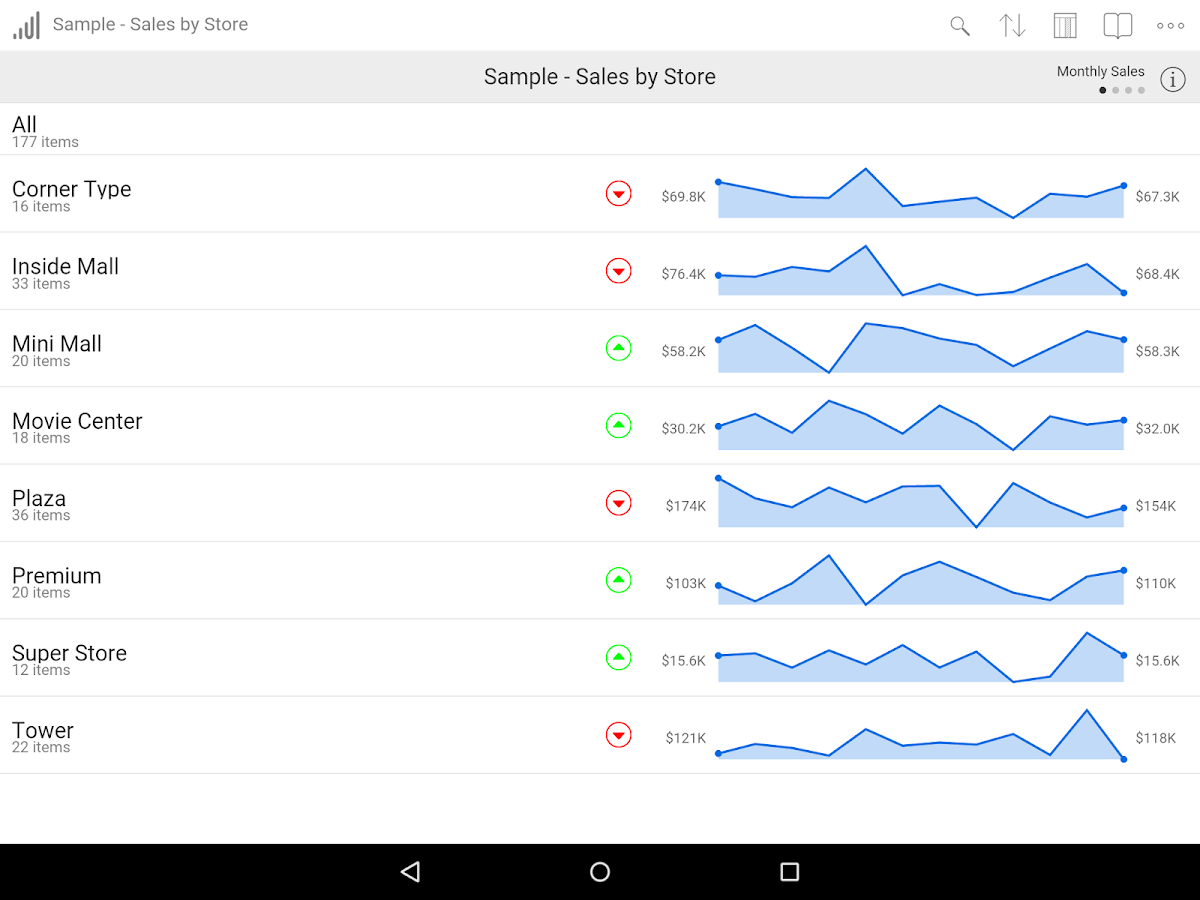Open the table view icon
Viewport: 1200px width, 900px height.
(1064, 25)
